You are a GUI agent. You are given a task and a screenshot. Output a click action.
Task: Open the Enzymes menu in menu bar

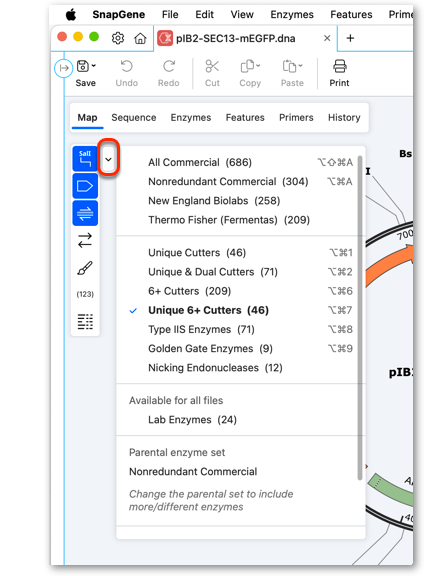292,14
